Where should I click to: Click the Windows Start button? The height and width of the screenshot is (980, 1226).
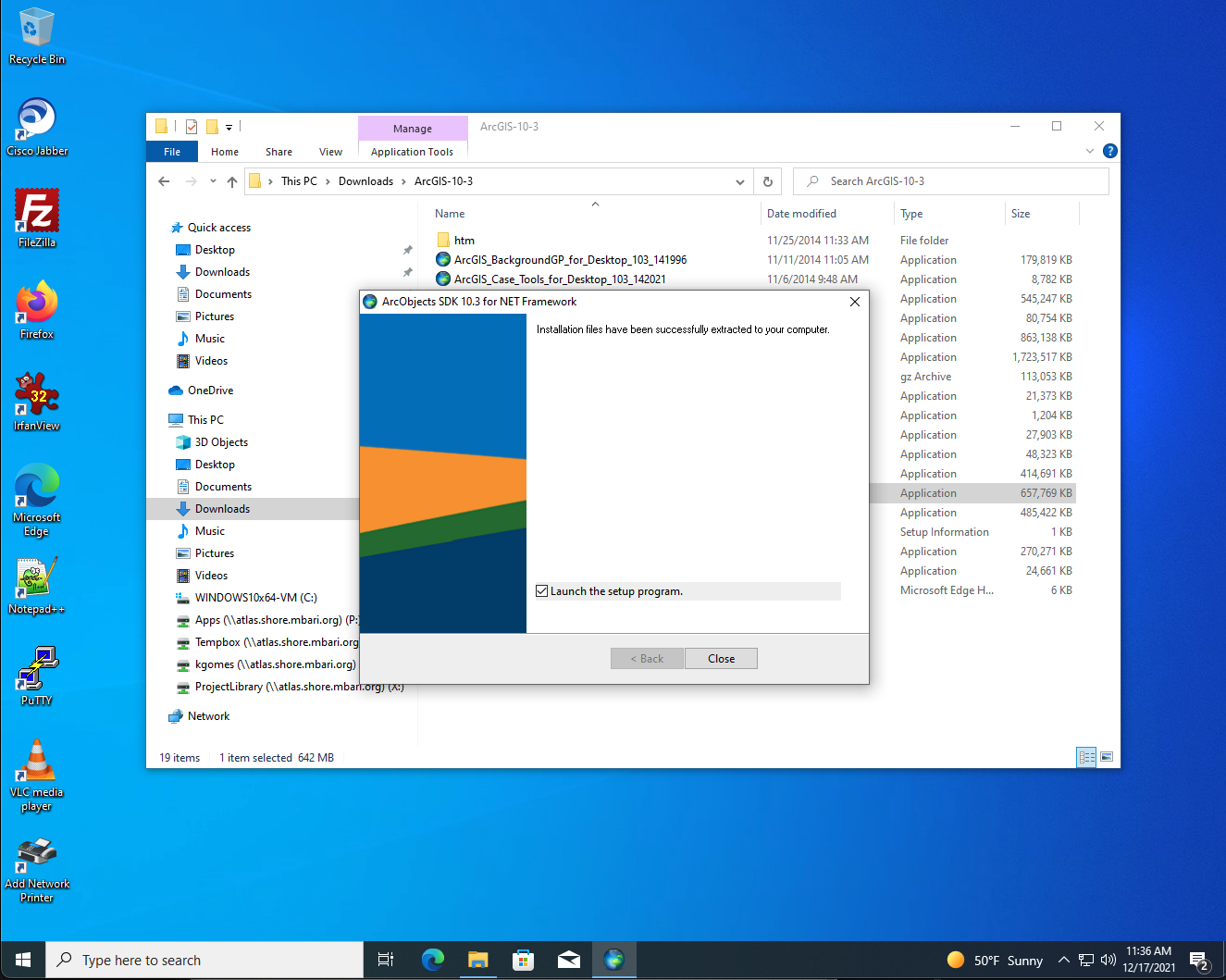point(23,960)
